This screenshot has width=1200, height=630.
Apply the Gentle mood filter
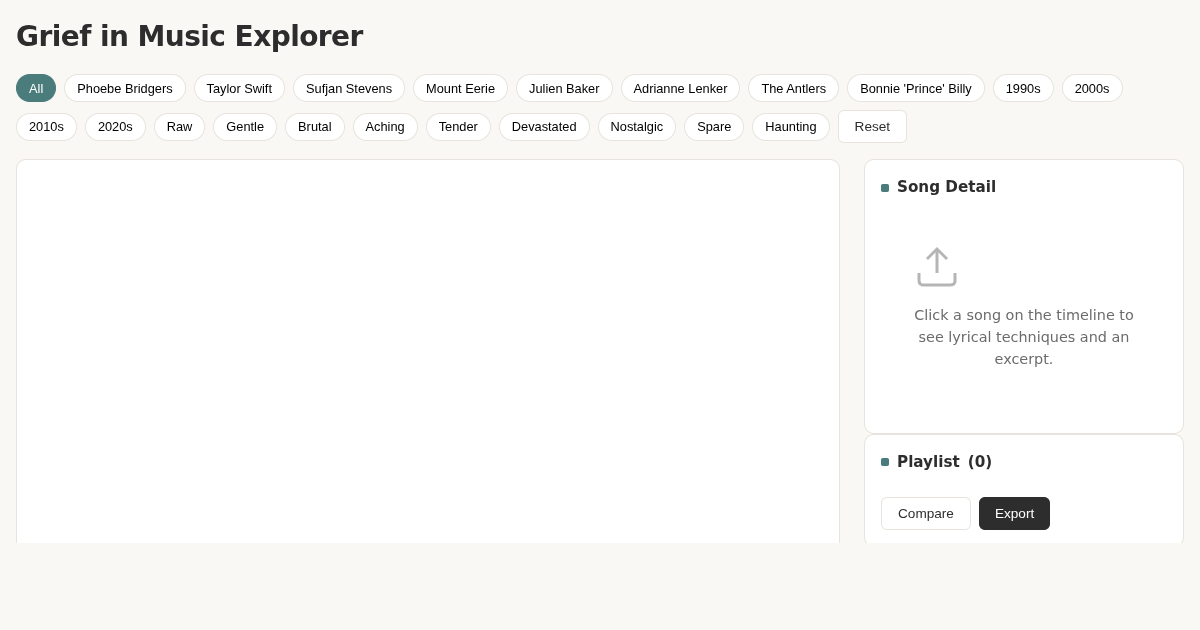[245, 127]
